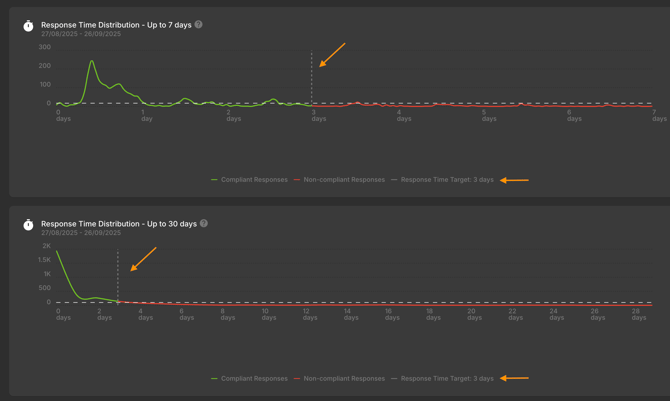The image size is (670, 401).
Task: Click orange arrow beside the 7-day chart legend
Action: pos(514,180)
